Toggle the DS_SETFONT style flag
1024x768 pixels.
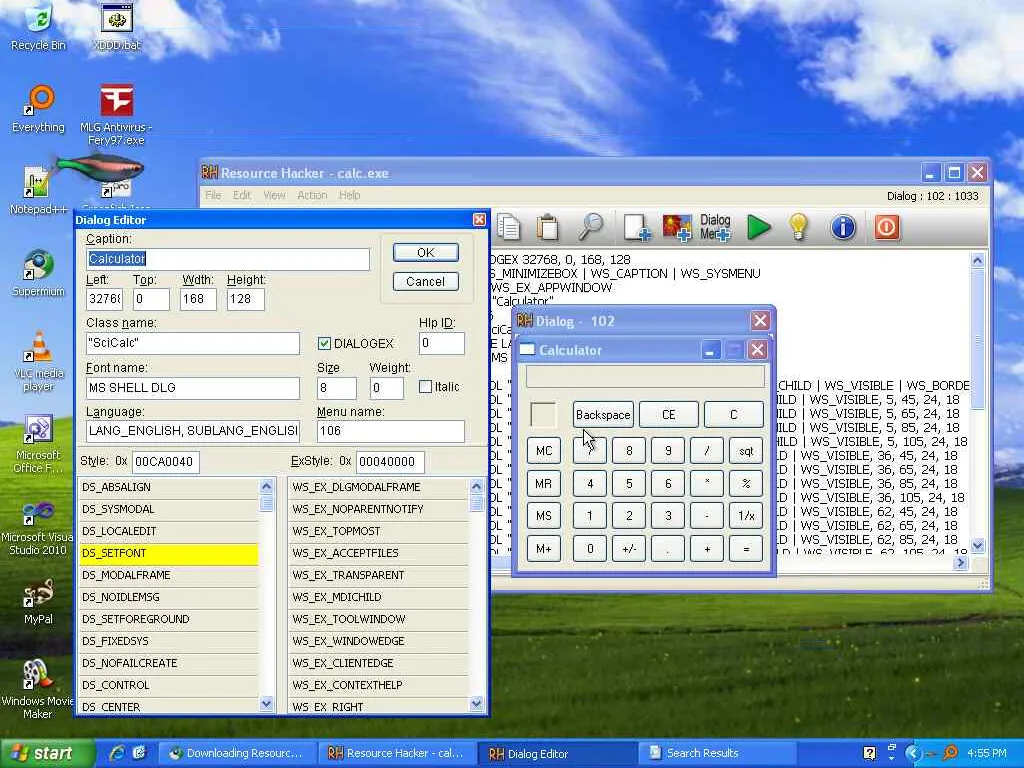point(168,553)
